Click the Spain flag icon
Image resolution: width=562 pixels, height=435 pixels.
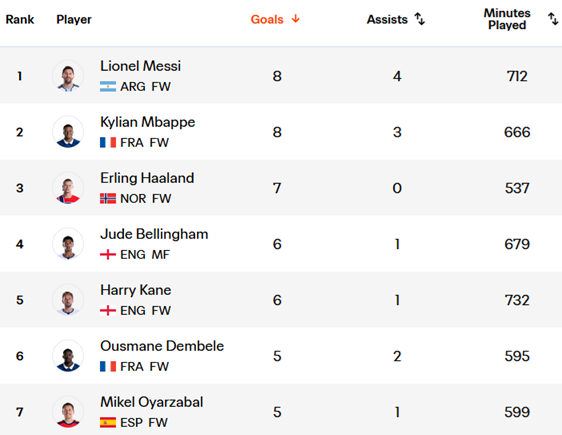click(x=108, y=422)
